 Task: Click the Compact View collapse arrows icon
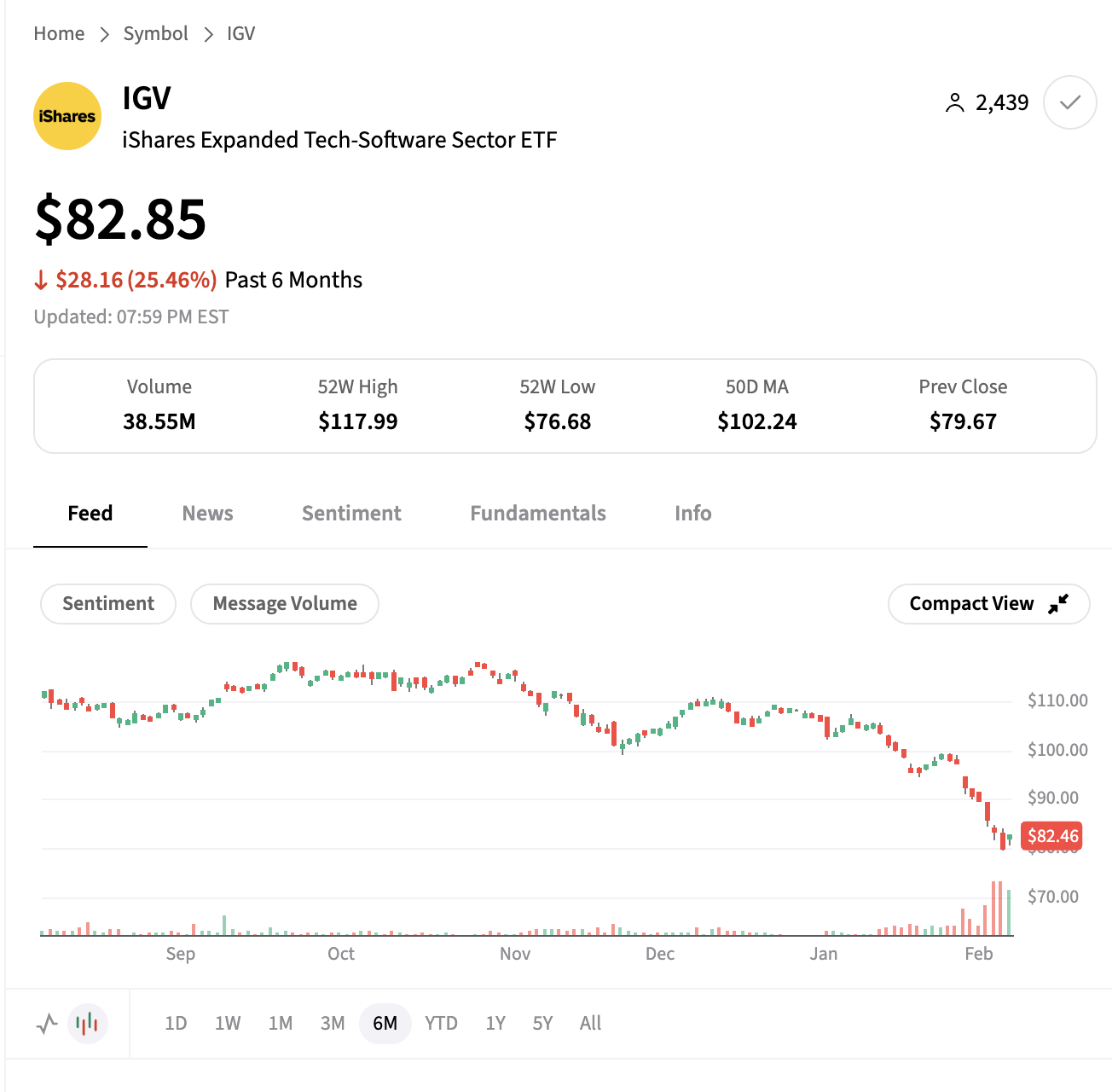1058,604
